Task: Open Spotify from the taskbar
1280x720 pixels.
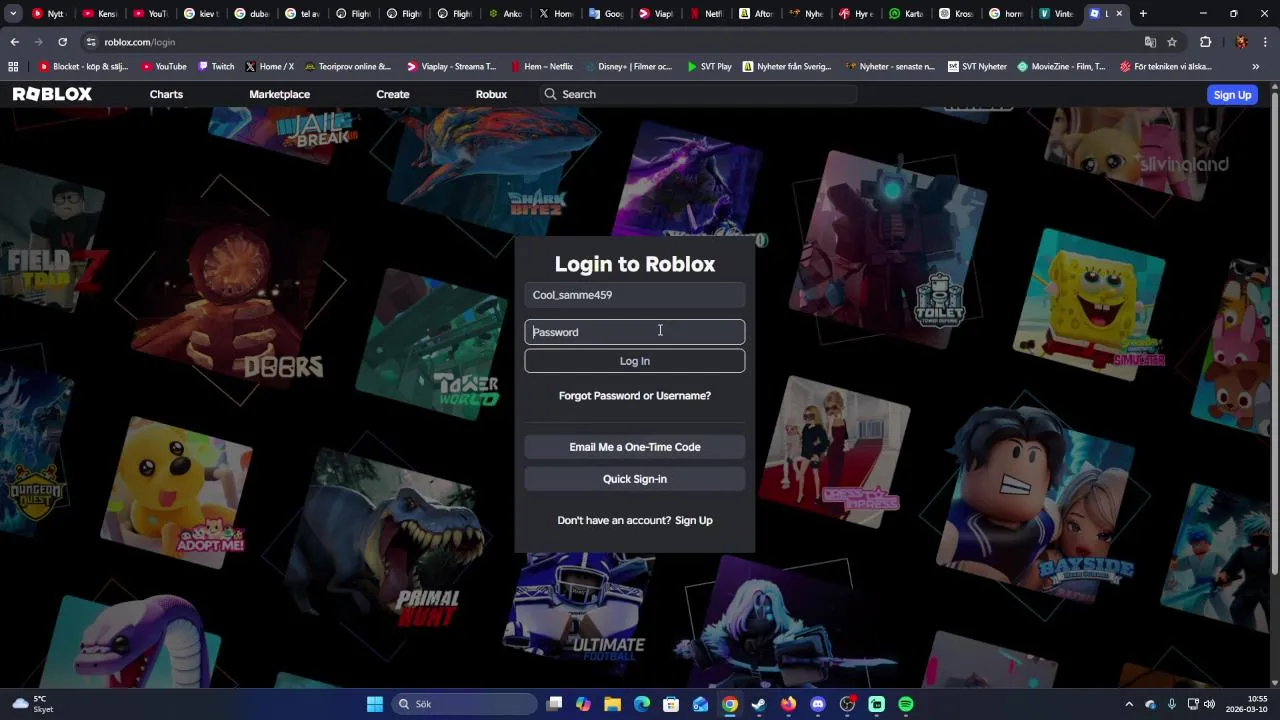Action: [906, 704]
